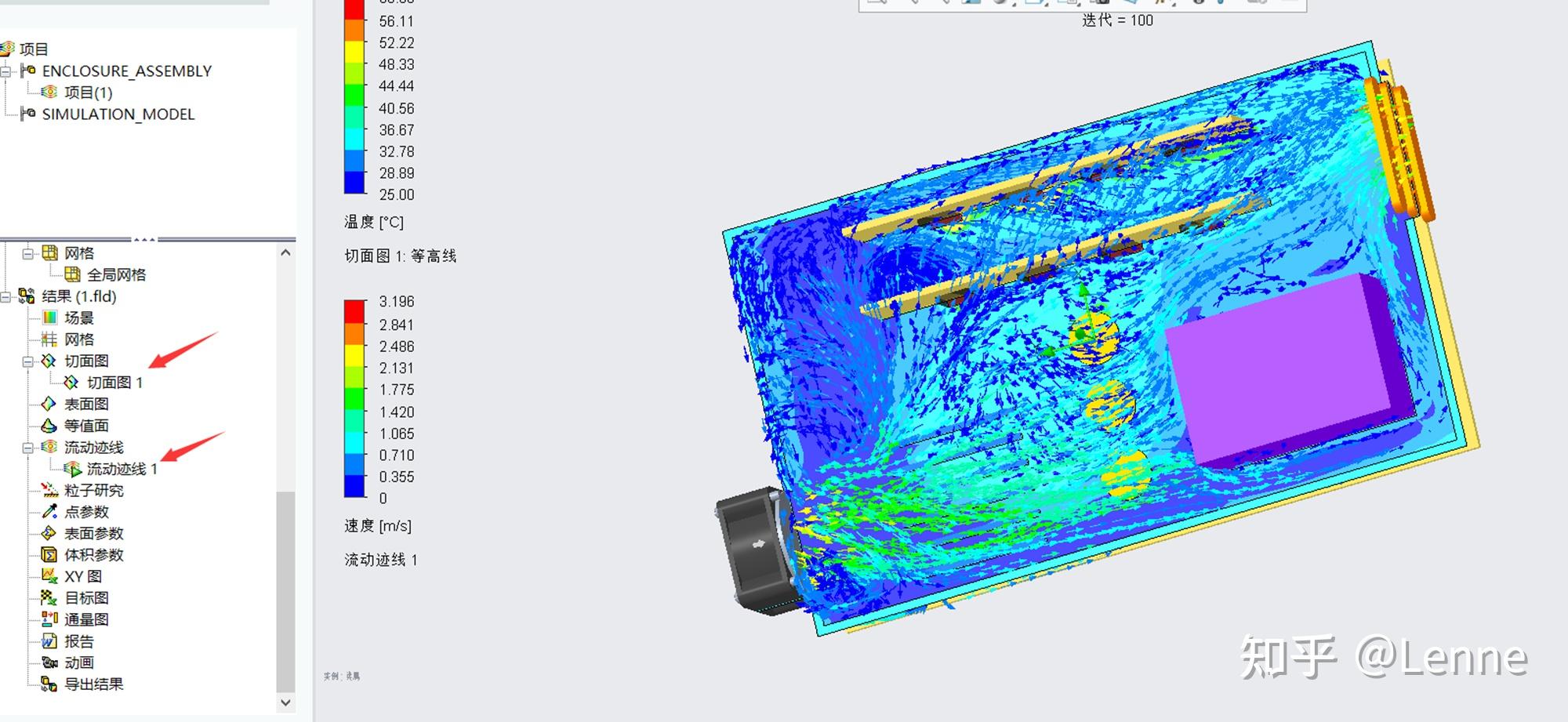Click the 等值面 isosurfaces icon
Screen dimensions: 1568x722
pyautogui.click(x=49, y=425)
